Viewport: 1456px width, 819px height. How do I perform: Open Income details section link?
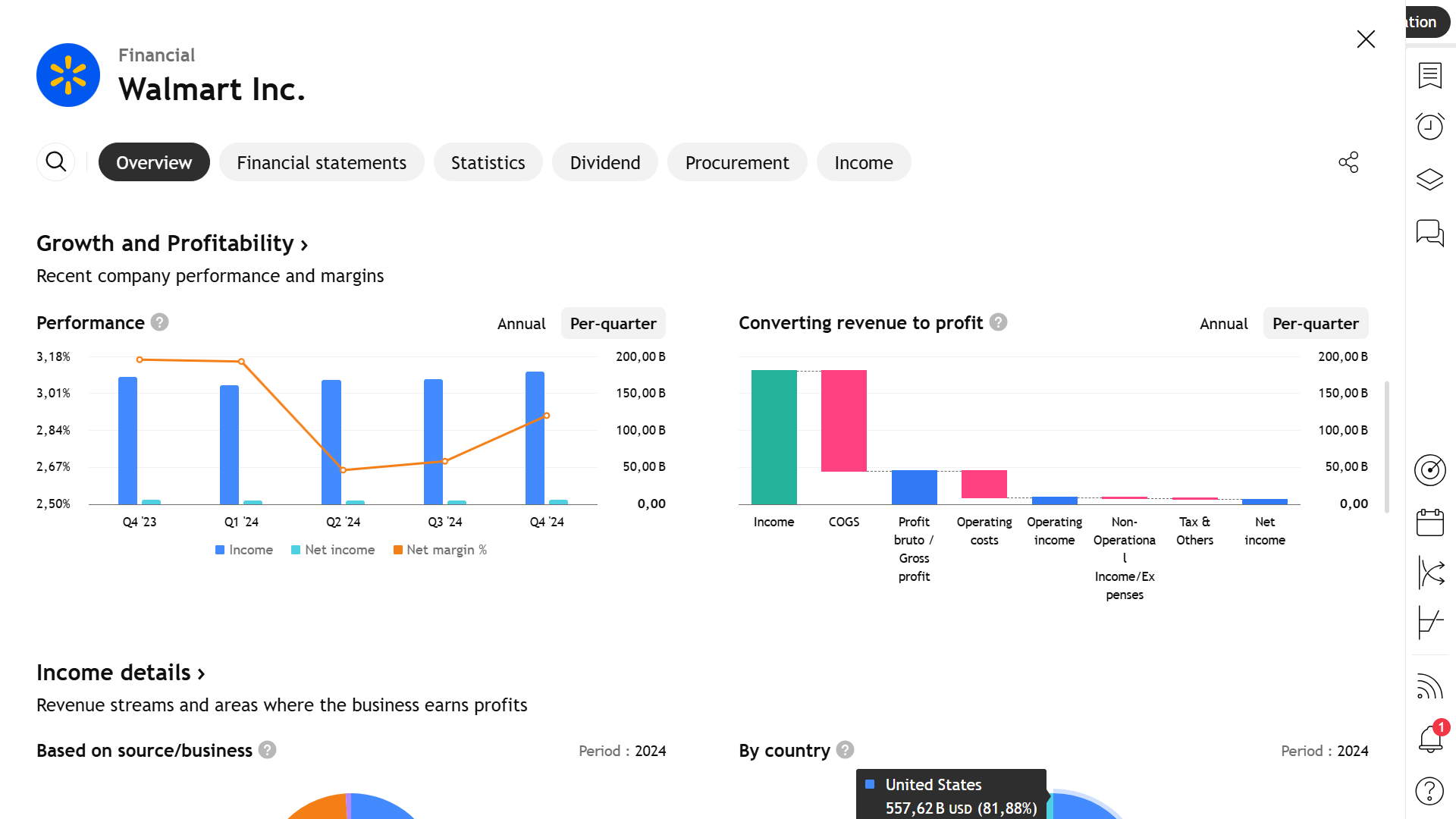[121, 673]
